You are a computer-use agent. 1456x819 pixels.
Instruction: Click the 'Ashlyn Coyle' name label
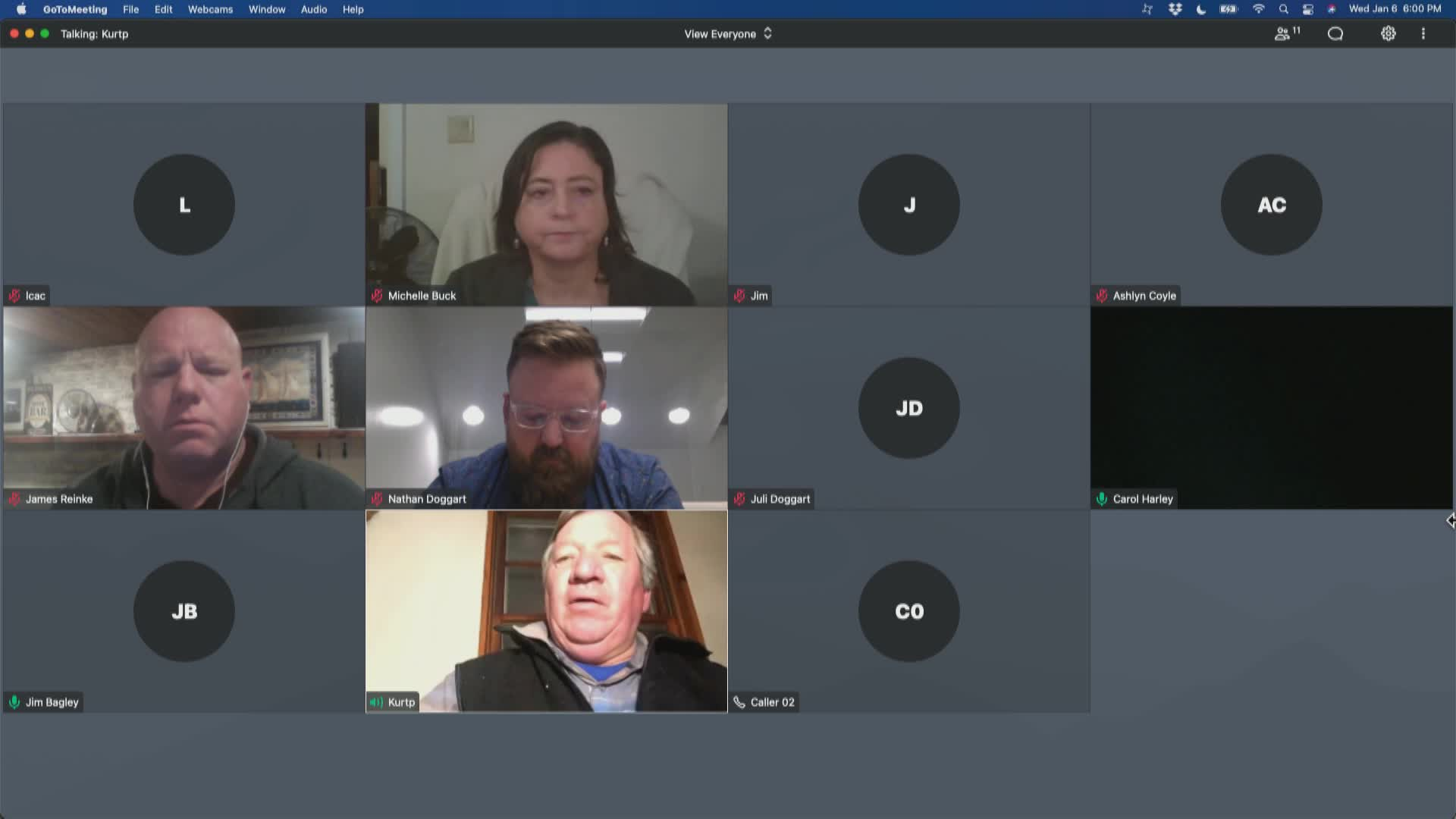point(1144,296)
